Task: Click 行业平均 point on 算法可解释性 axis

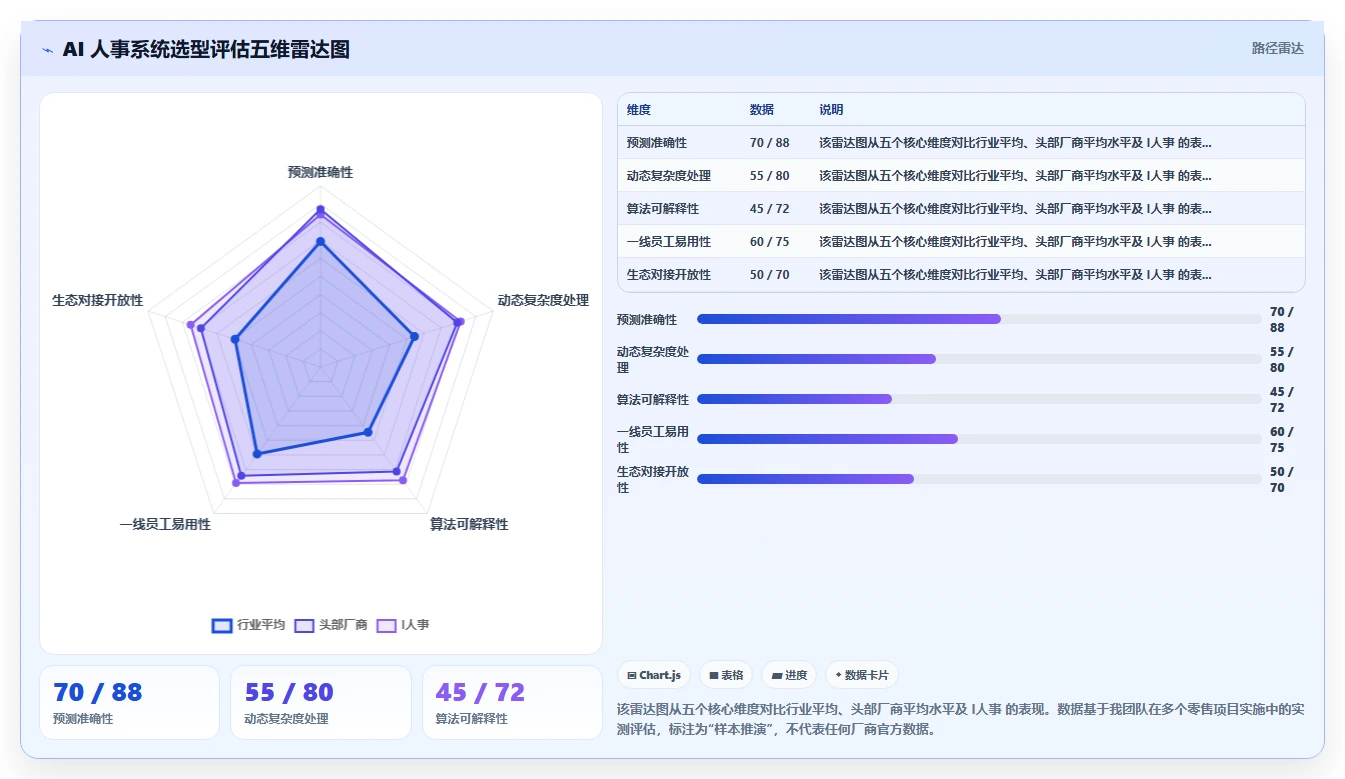Action: pos(367,432)
